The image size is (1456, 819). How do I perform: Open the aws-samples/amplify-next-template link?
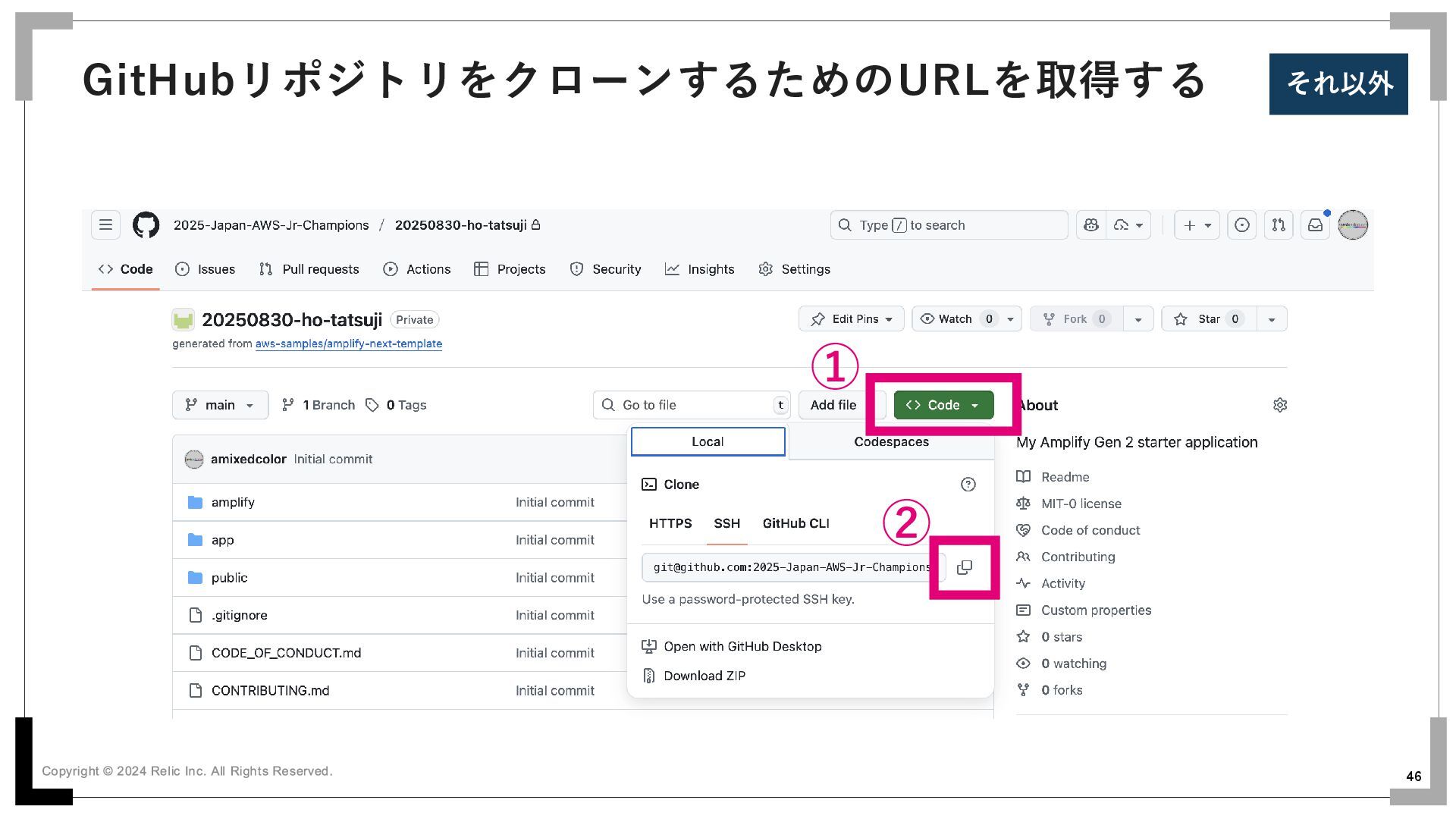click(x=349, y=344)
